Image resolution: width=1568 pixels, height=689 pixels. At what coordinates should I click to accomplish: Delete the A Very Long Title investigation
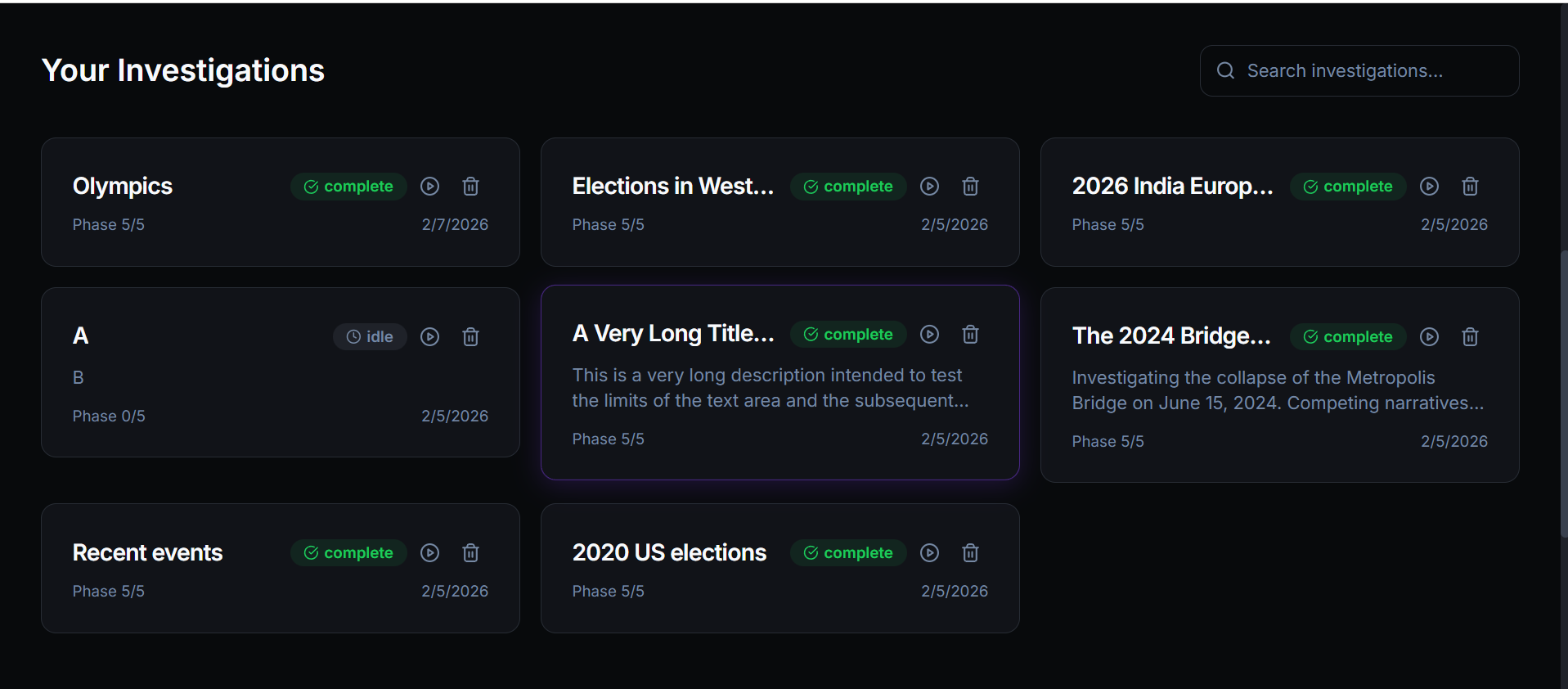tap(970, 335)
